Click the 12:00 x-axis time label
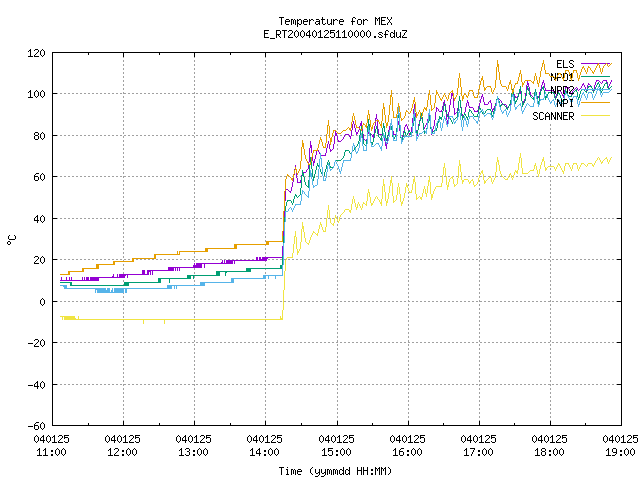 click(x=122, y=452)
